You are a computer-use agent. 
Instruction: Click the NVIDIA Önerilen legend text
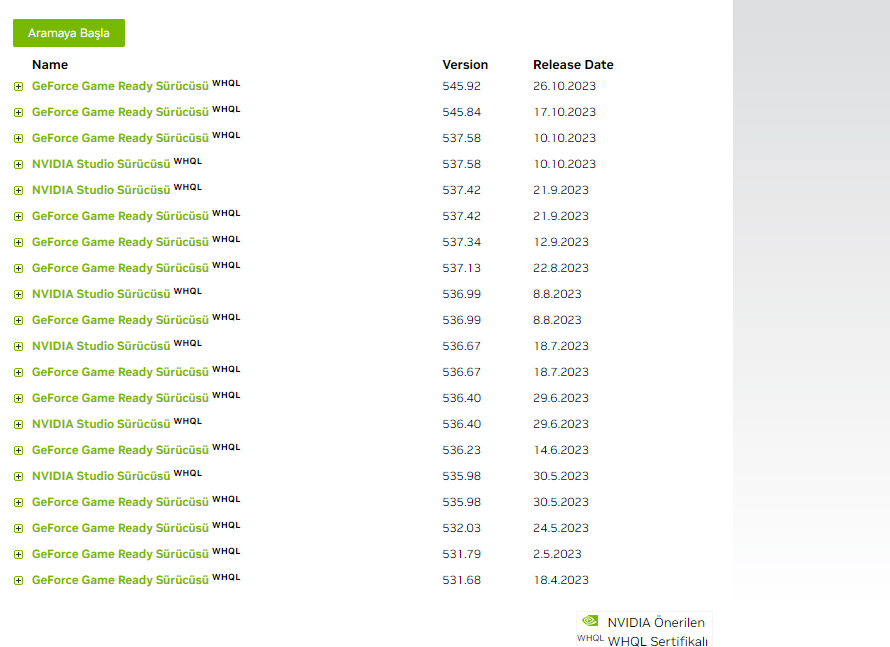656,623
